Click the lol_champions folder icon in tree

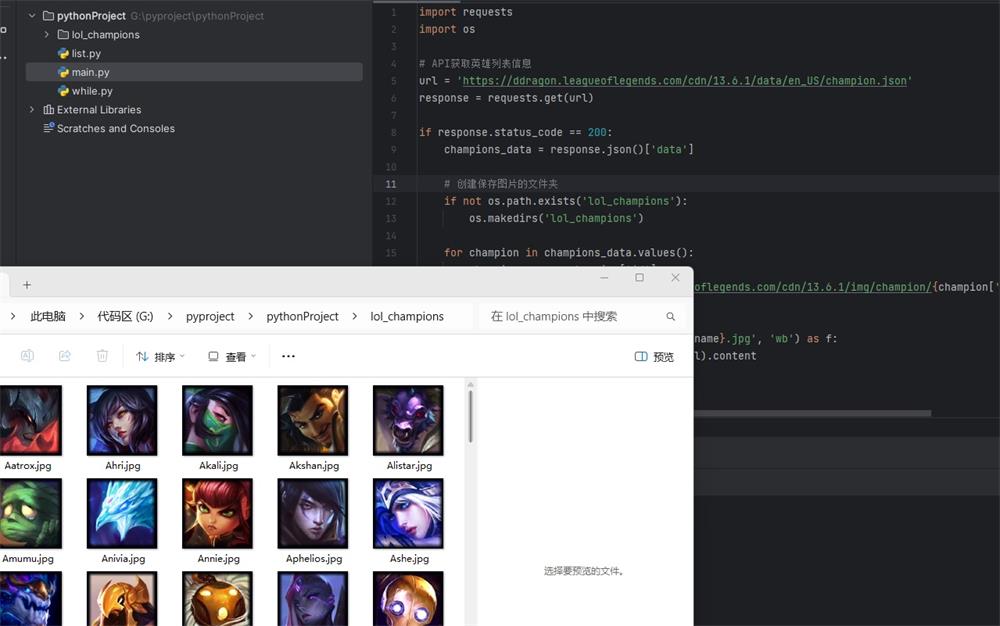pos(63,34)
